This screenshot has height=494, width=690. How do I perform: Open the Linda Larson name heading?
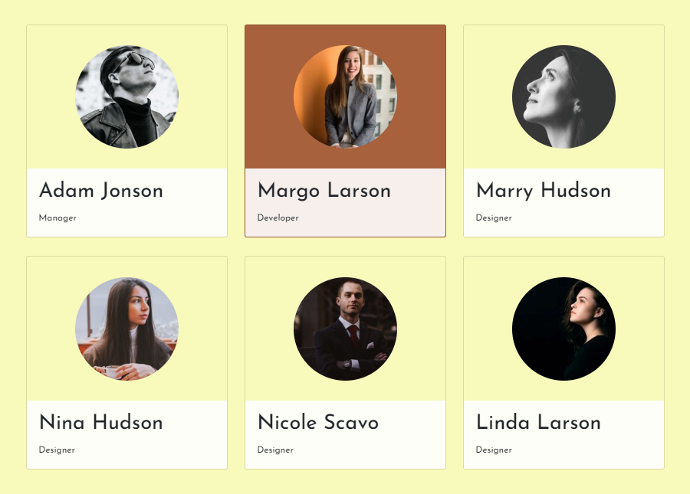(x=538, y=422)
